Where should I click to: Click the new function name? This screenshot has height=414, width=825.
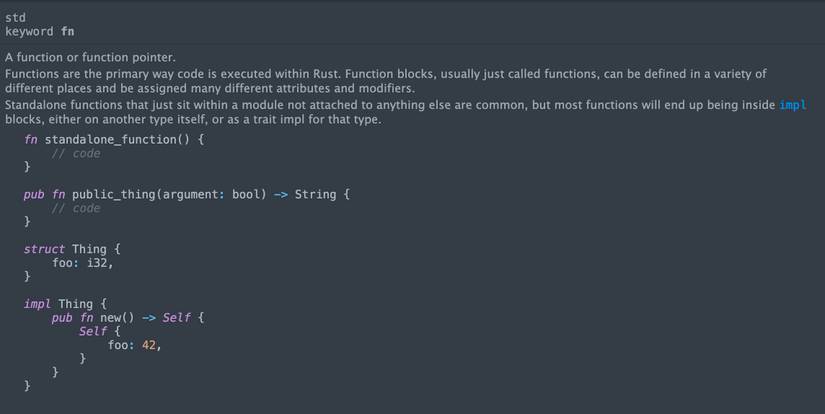[110, 318]
